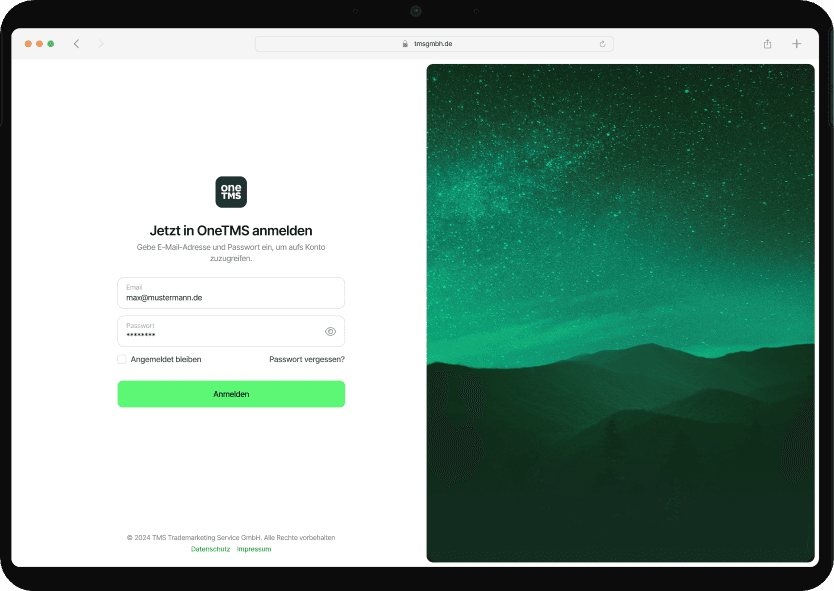Viewport: 834px width, 591px height.
Task: Click the copyright text 2024 TMS Trademarketing
Action: pos(231,537)
